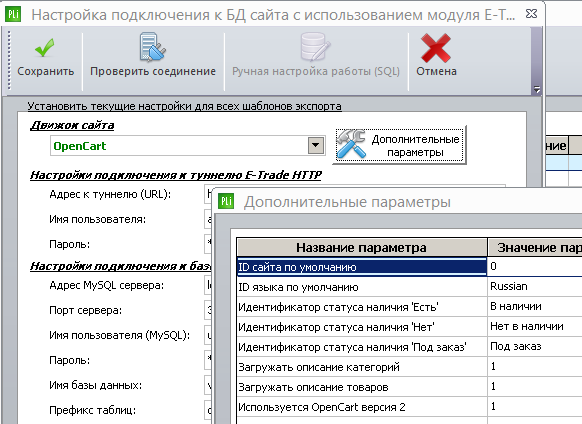Screen dimensions: 582x424
Task: Select row ID языка по умолчанию
Action: [362, 287]
